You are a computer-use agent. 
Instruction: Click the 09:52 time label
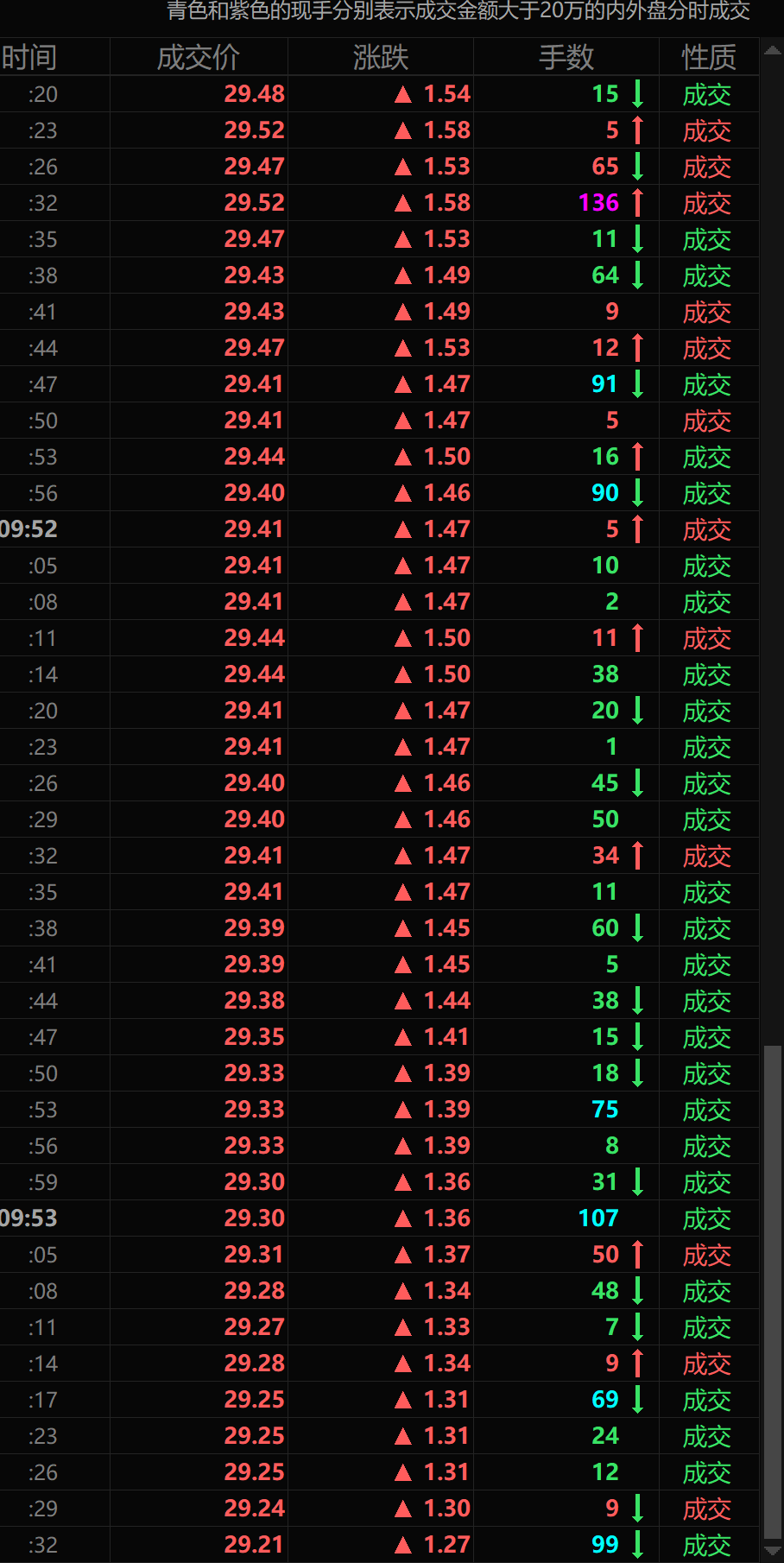[x=28, y=529]
